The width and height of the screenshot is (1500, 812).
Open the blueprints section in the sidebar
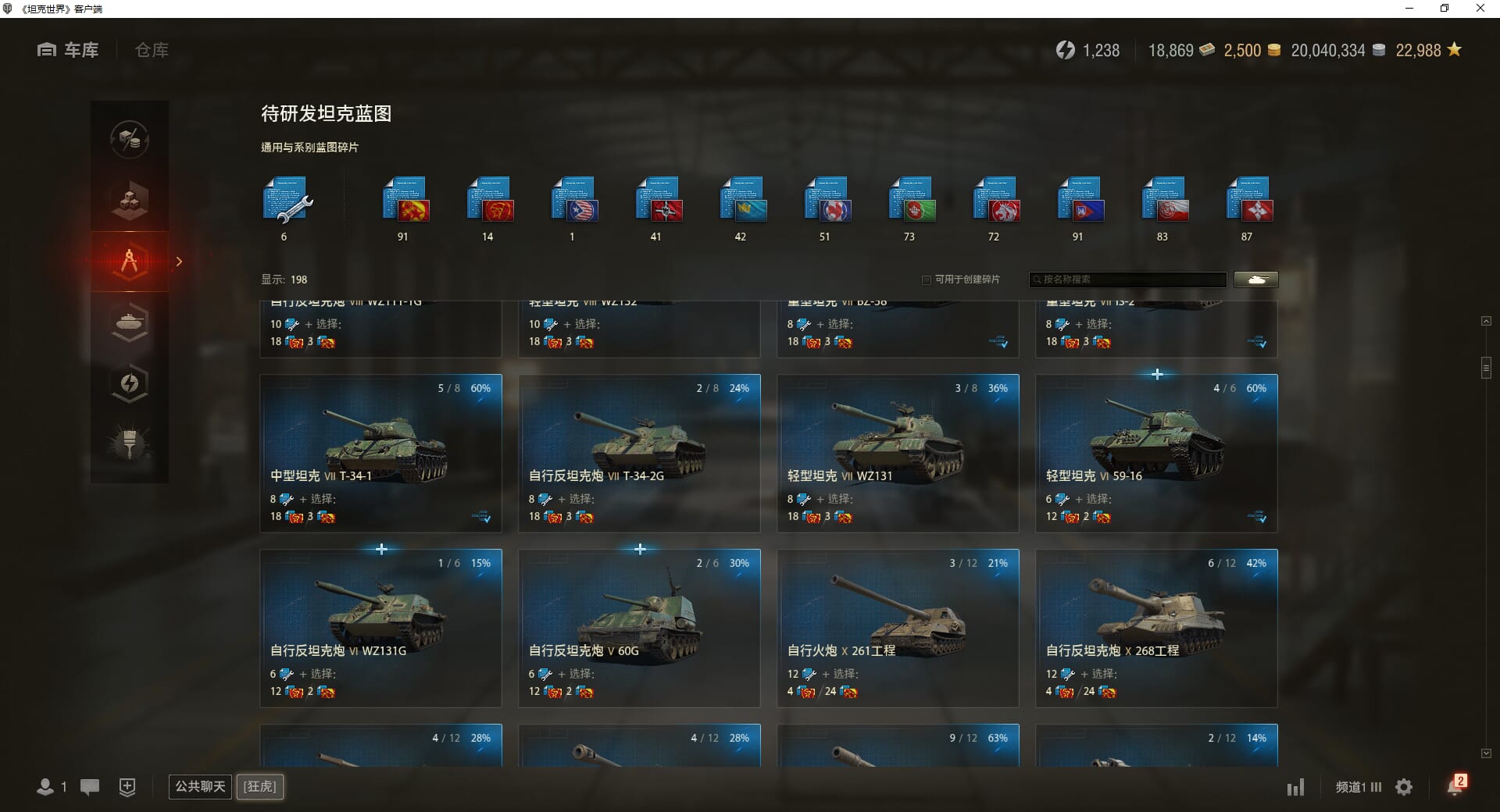coord(130,262)
